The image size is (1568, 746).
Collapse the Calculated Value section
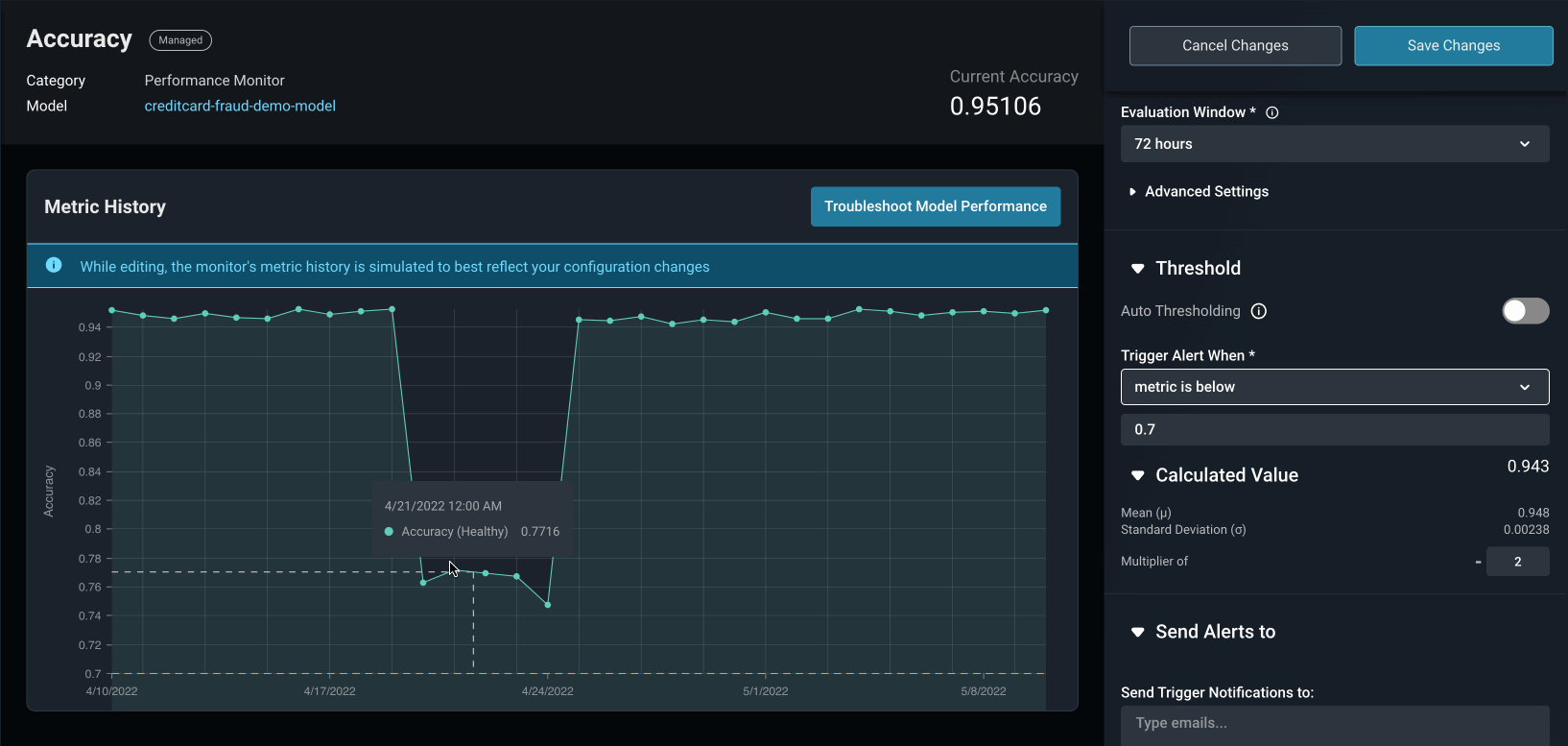click(1138, 475)
